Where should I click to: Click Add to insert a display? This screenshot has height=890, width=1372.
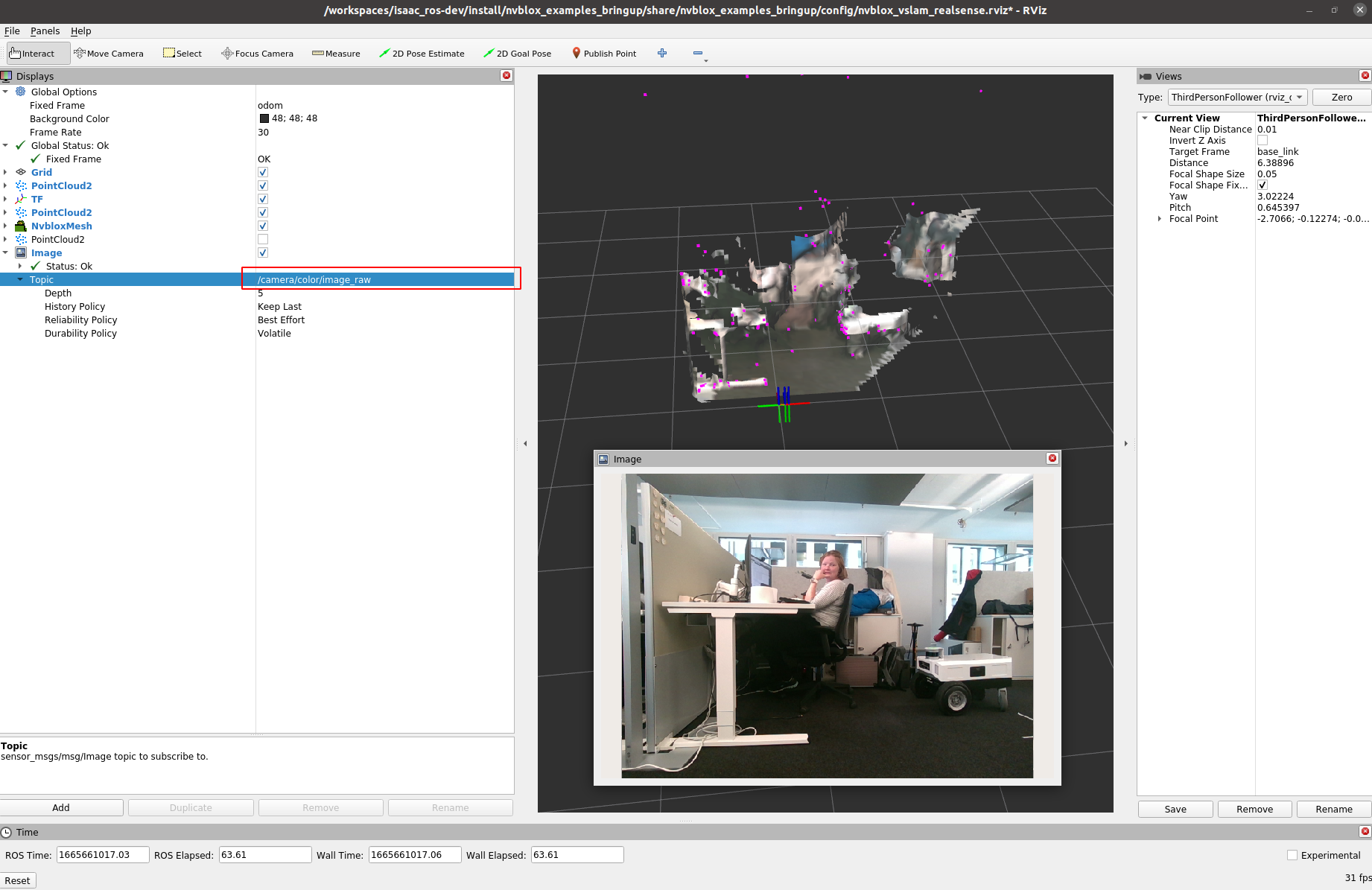pos(61,807)
